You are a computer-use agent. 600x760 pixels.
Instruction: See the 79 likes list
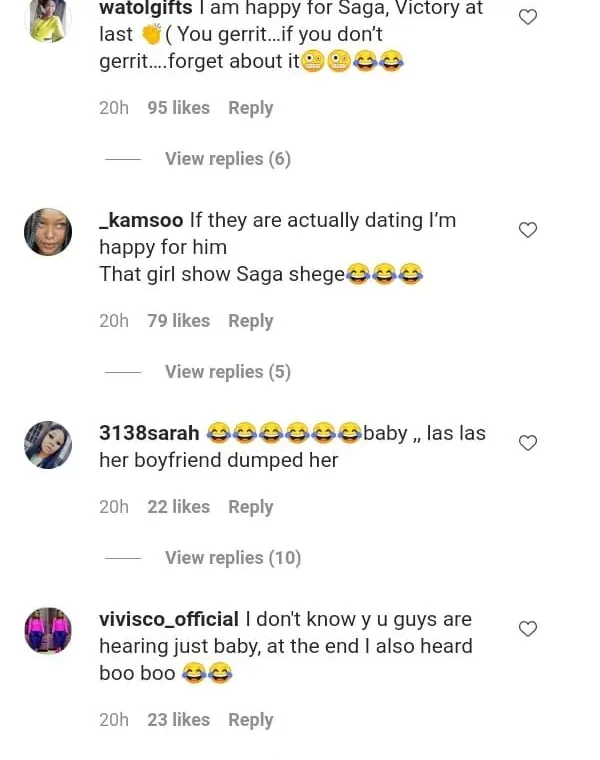178,321
